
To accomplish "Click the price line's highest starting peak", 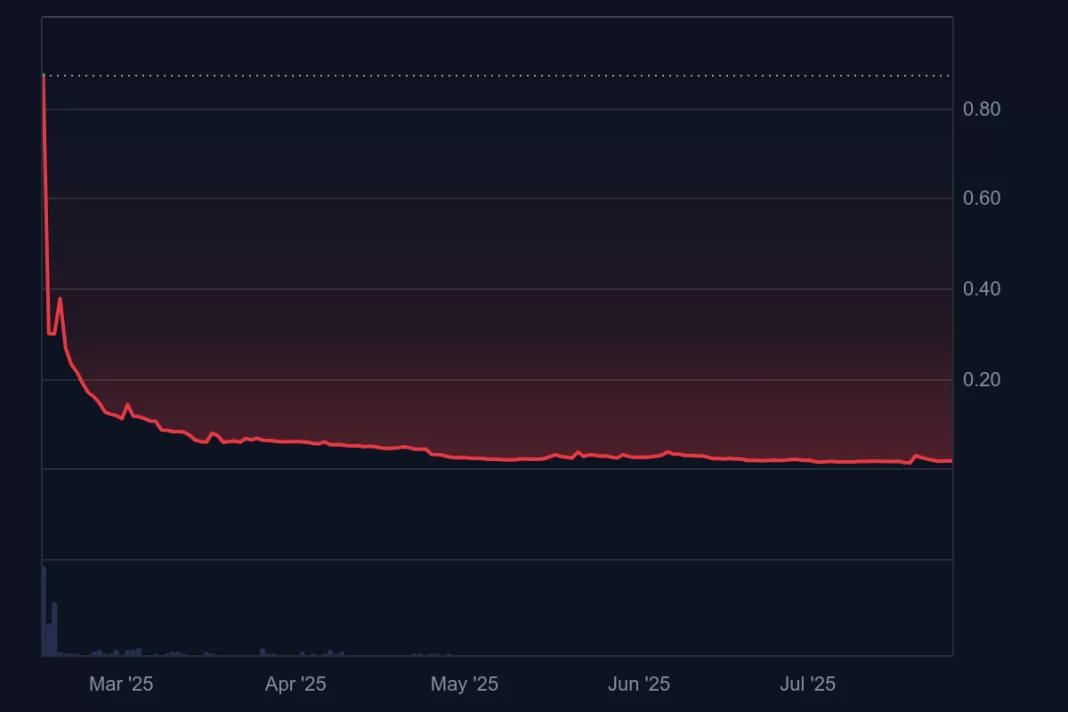I will pyautogui.click(x=43, y=76).
